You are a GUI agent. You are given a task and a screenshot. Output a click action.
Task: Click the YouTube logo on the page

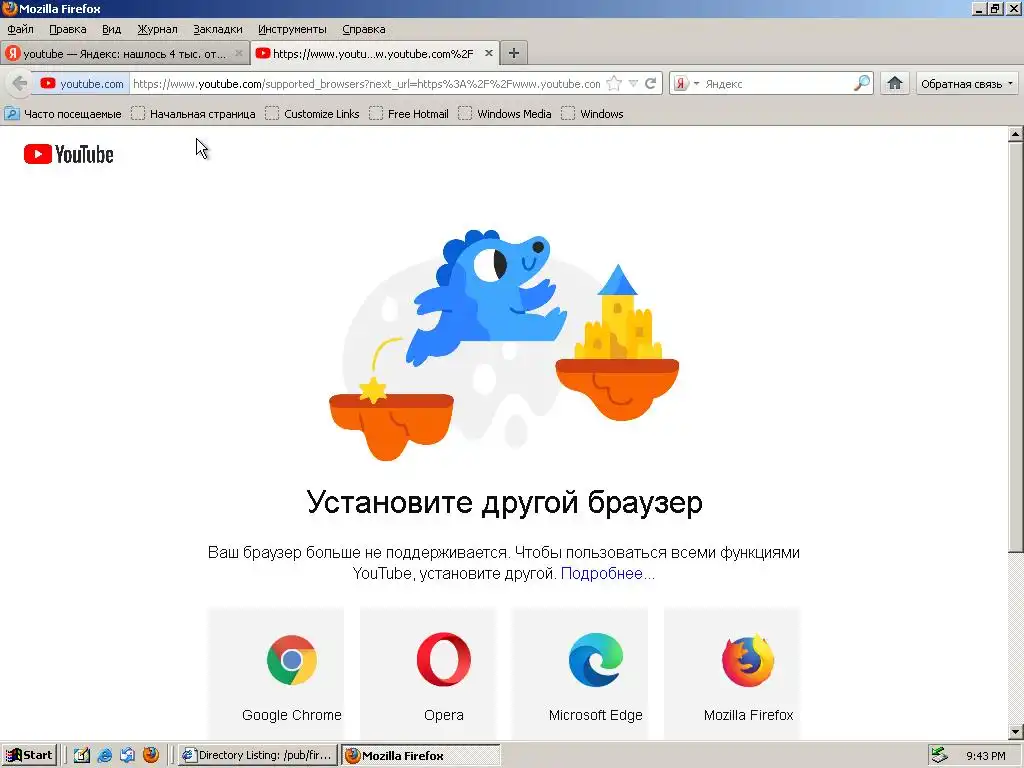(x=69, y=154)
